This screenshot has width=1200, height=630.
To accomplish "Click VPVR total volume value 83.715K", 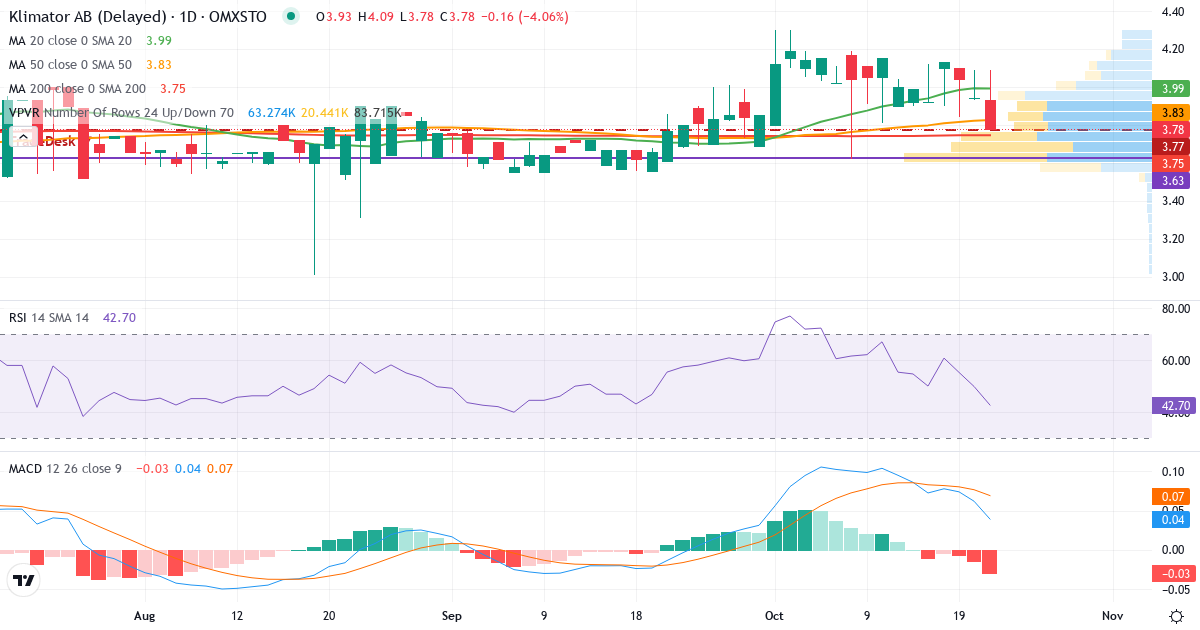I will (377, 113).
